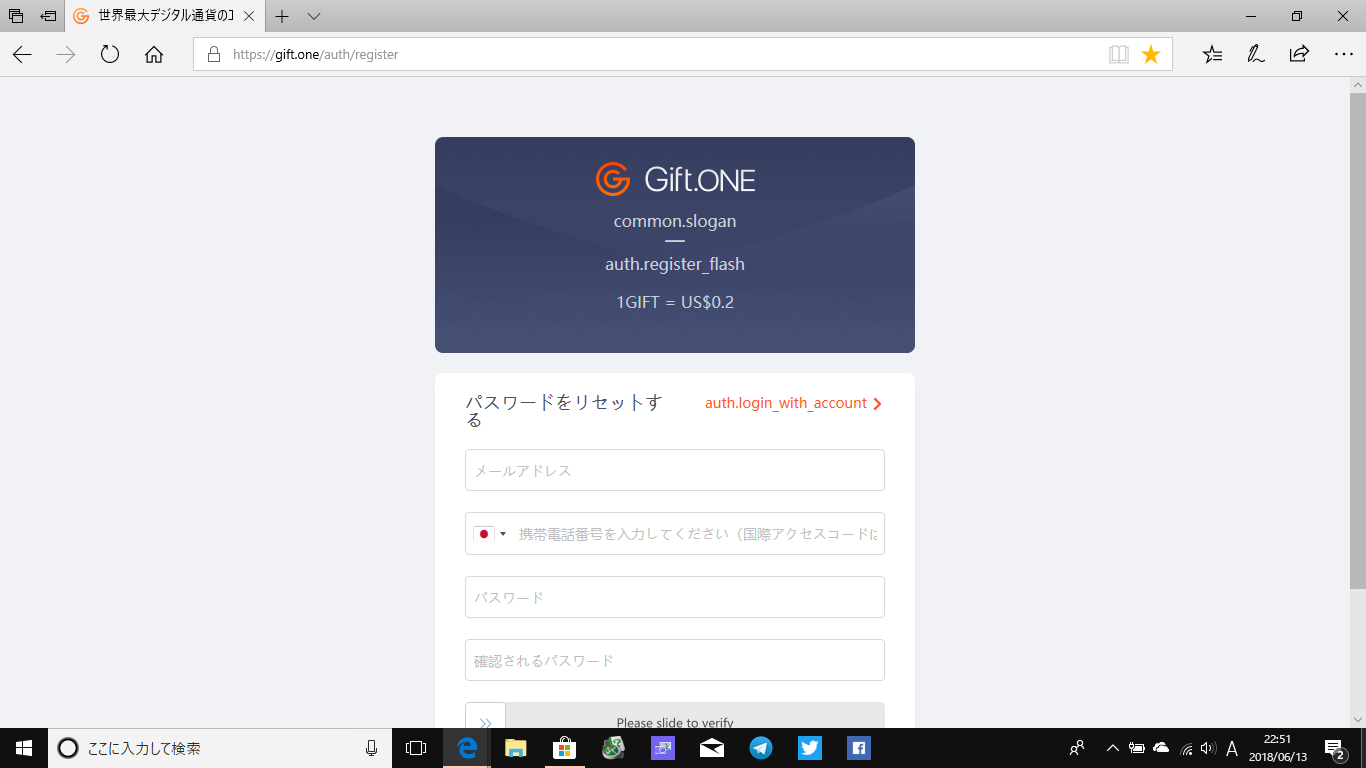Open the volume speaker control
1366x768 pixels.
pyautogui.click(x=1208, y=748)
